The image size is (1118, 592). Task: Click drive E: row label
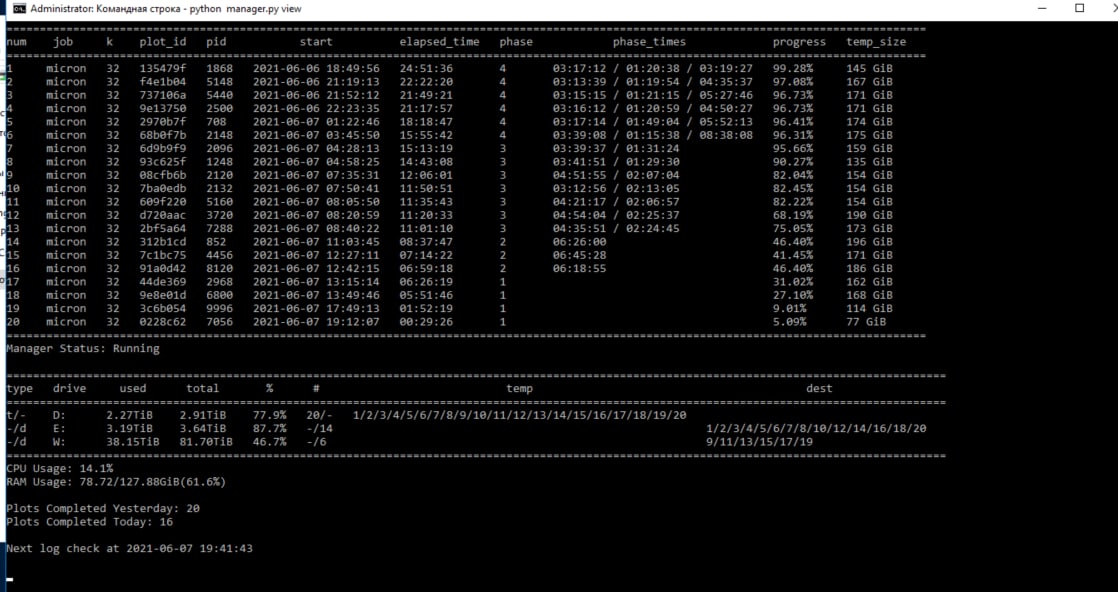point(59,429)
